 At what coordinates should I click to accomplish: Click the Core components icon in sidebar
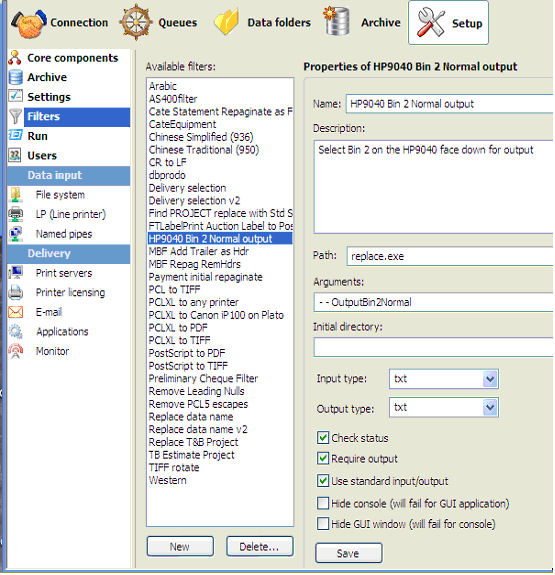(x=15, y=58)
